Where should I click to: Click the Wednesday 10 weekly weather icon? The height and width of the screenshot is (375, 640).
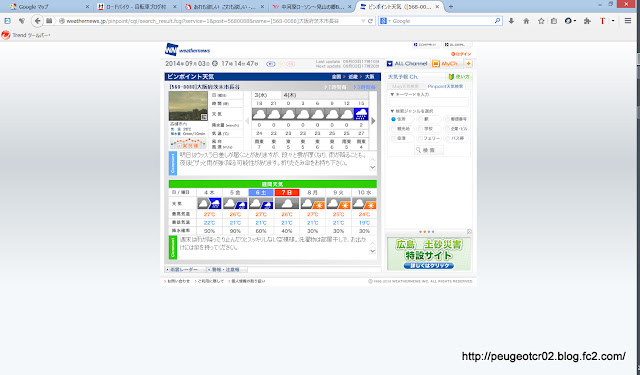coord(364,203)
